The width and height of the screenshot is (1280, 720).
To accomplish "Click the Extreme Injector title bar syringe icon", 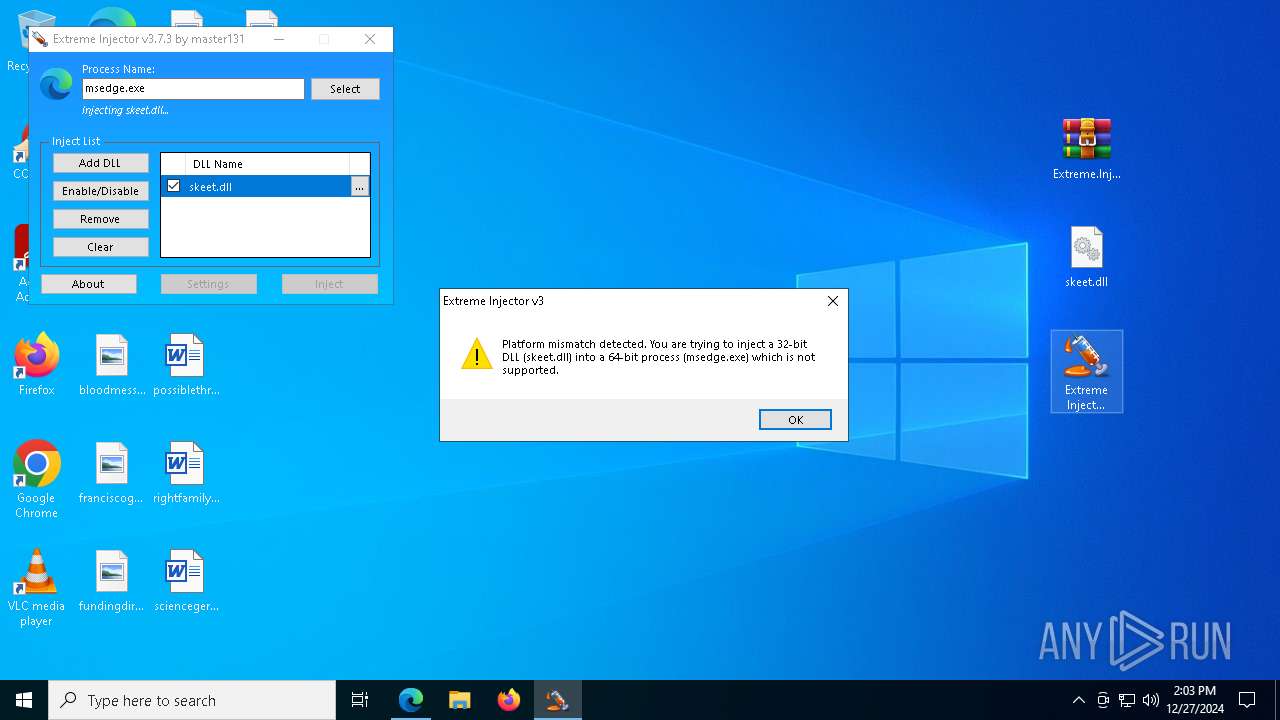I will pos(40,39).
